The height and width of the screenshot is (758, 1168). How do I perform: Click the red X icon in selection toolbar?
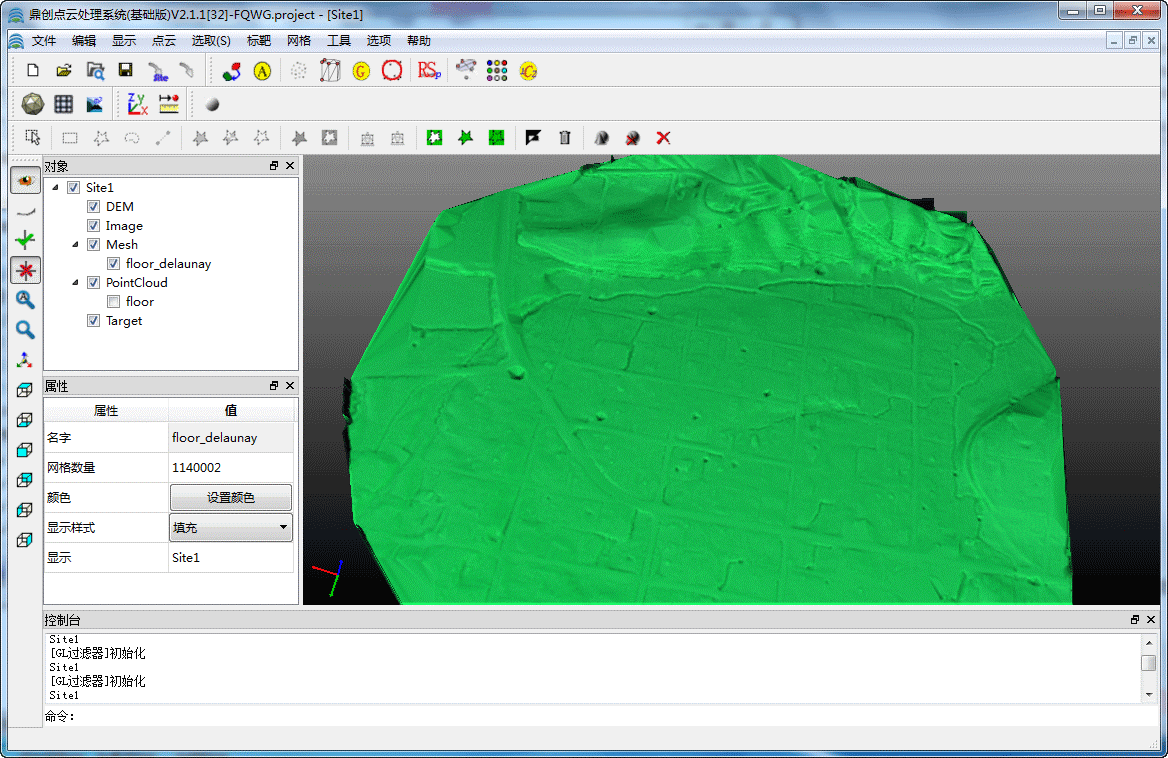662,138
